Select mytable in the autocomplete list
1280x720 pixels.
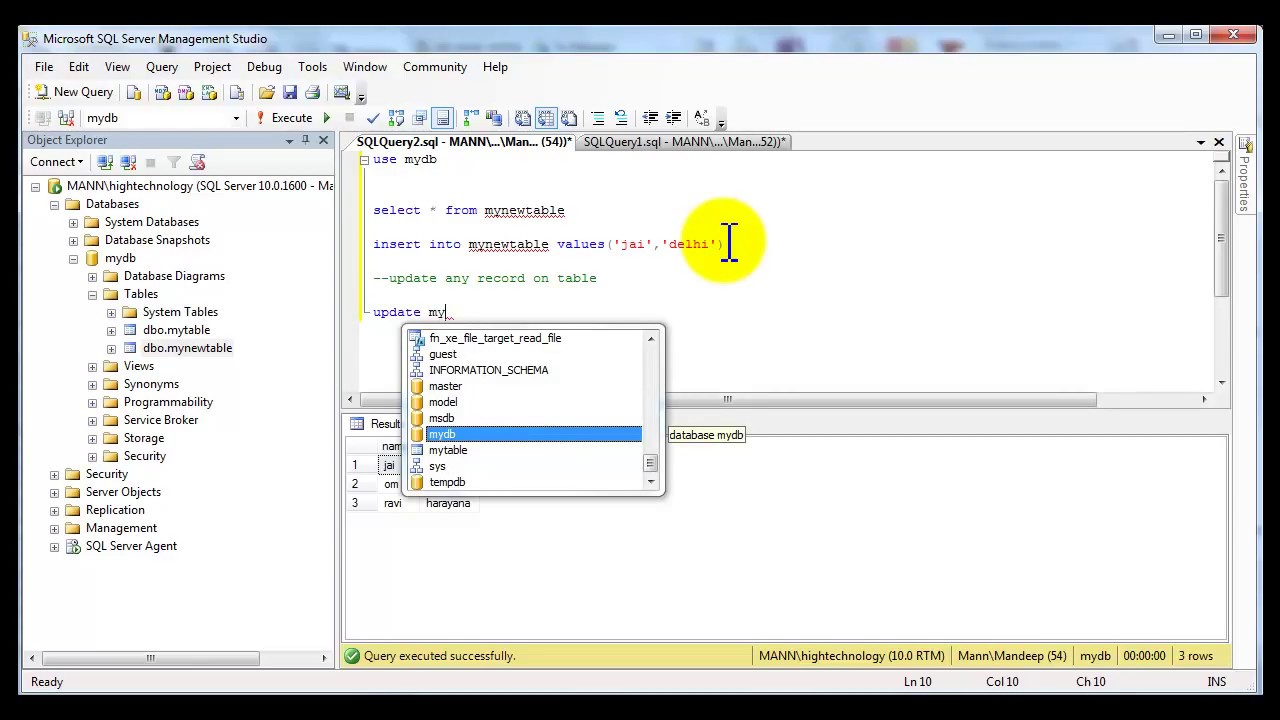448,450
